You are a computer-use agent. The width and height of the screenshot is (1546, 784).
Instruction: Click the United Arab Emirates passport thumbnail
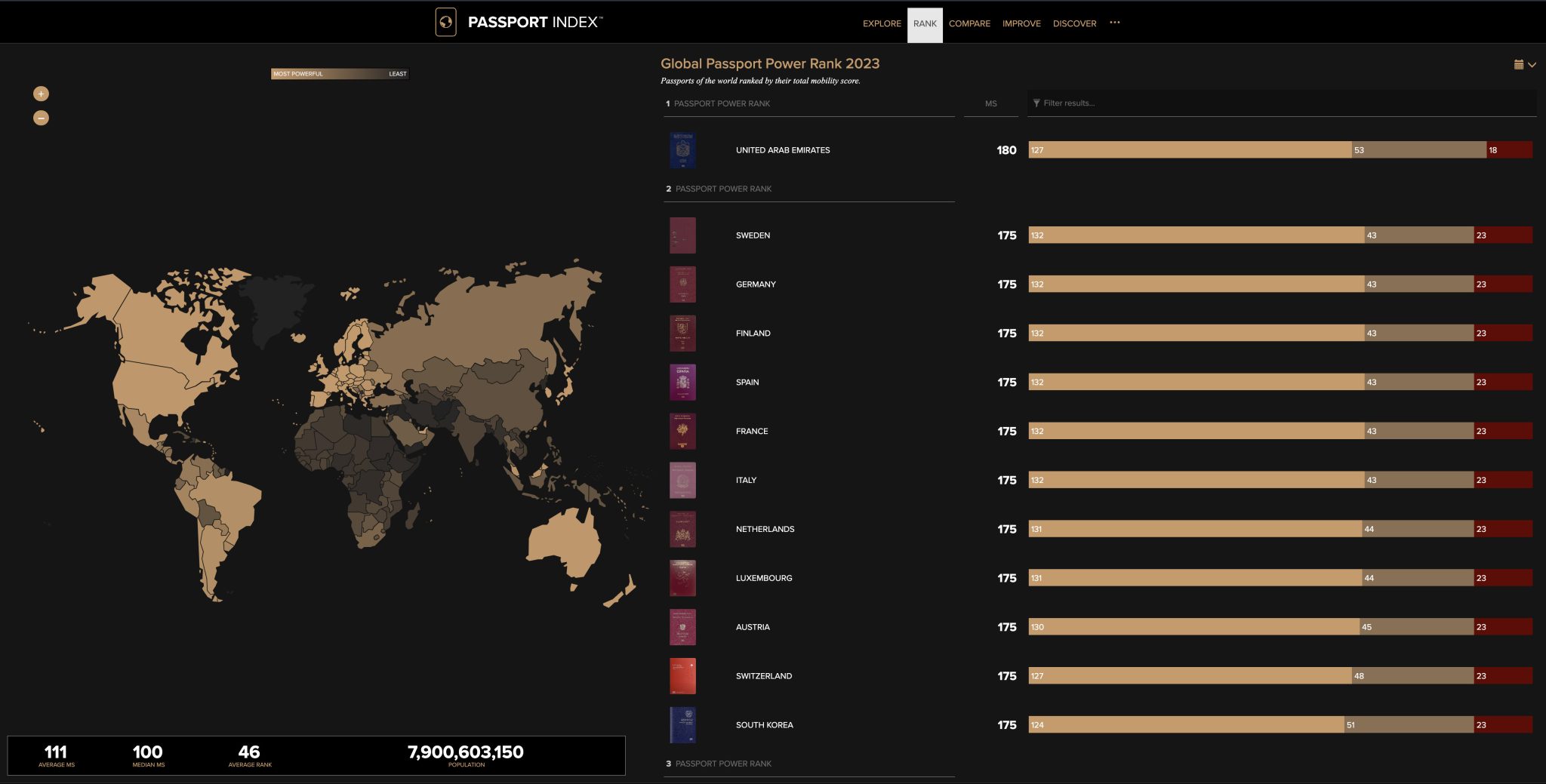(682, 150)
